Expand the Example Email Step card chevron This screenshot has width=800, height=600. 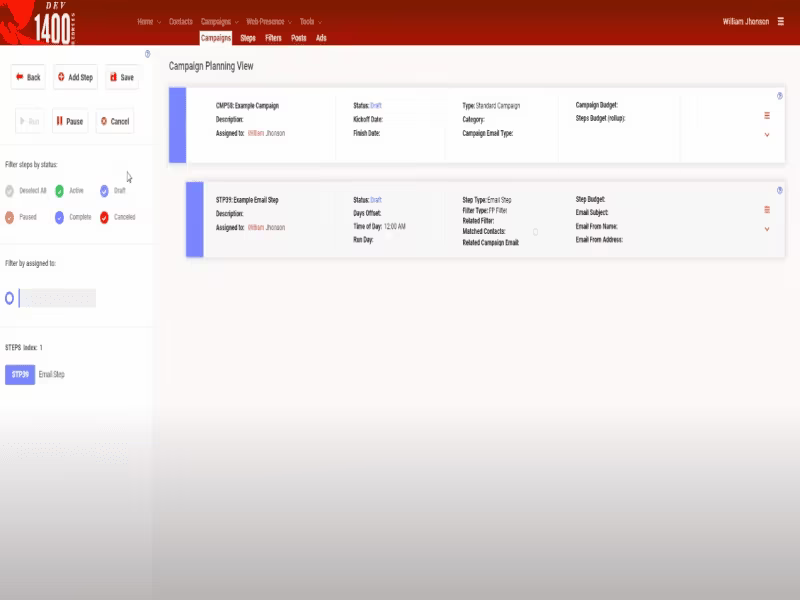[767, 229]
